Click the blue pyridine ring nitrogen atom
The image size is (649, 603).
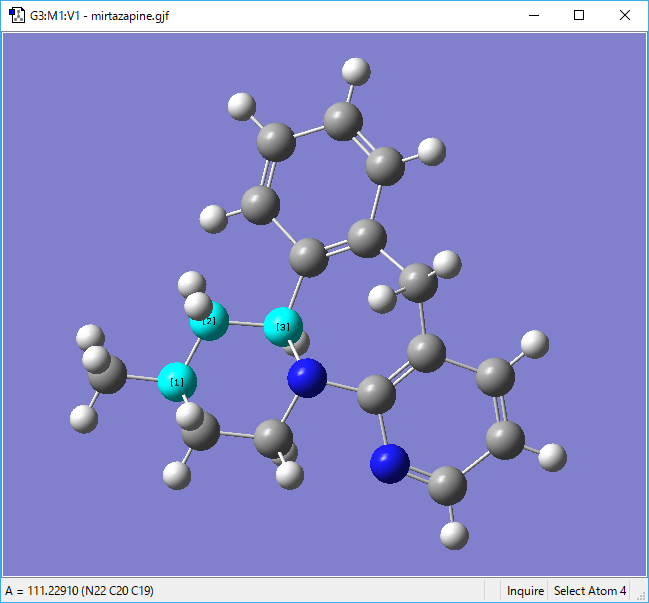(390, 464)
